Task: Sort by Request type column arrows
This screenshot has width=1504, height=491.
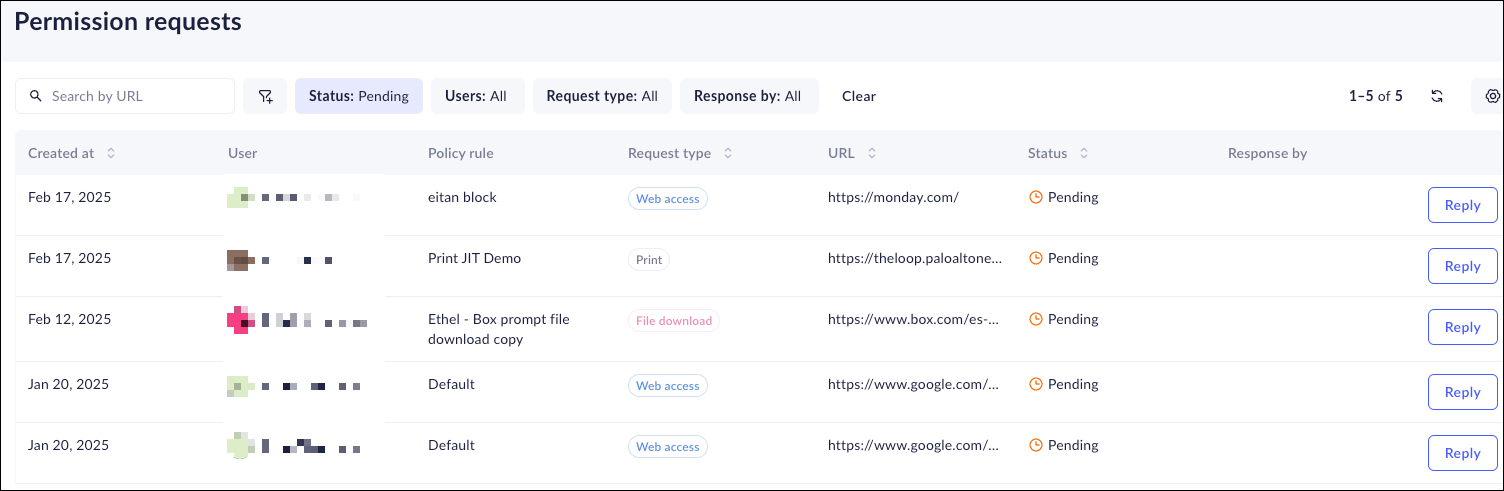Action: pos(728,153)
